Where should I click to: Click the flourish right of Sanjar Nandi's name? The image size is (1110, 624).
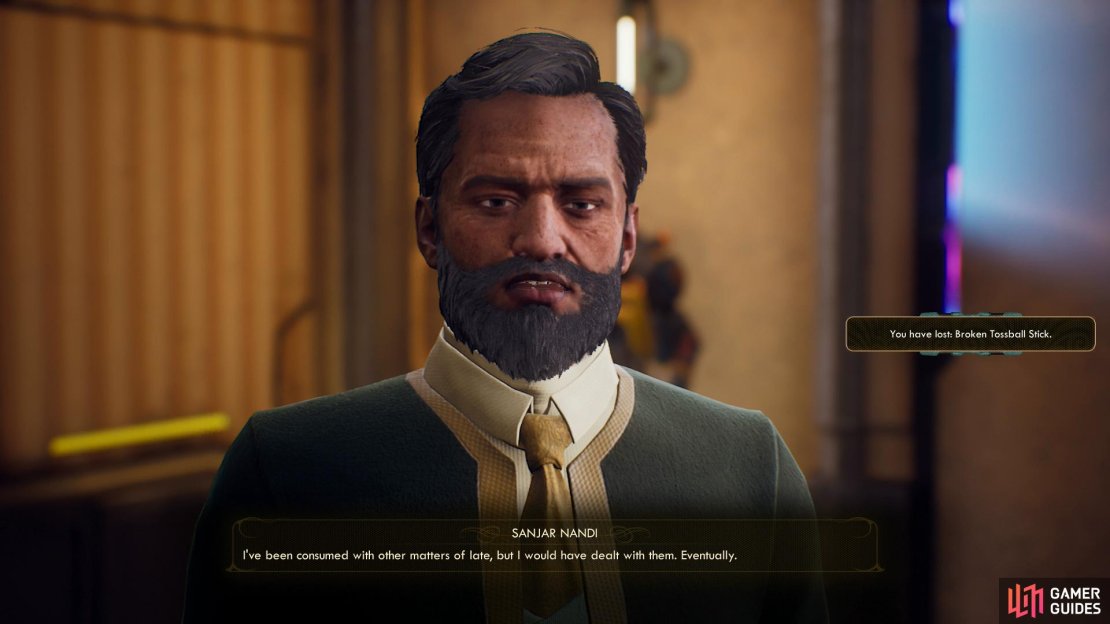tap(626, 533)
